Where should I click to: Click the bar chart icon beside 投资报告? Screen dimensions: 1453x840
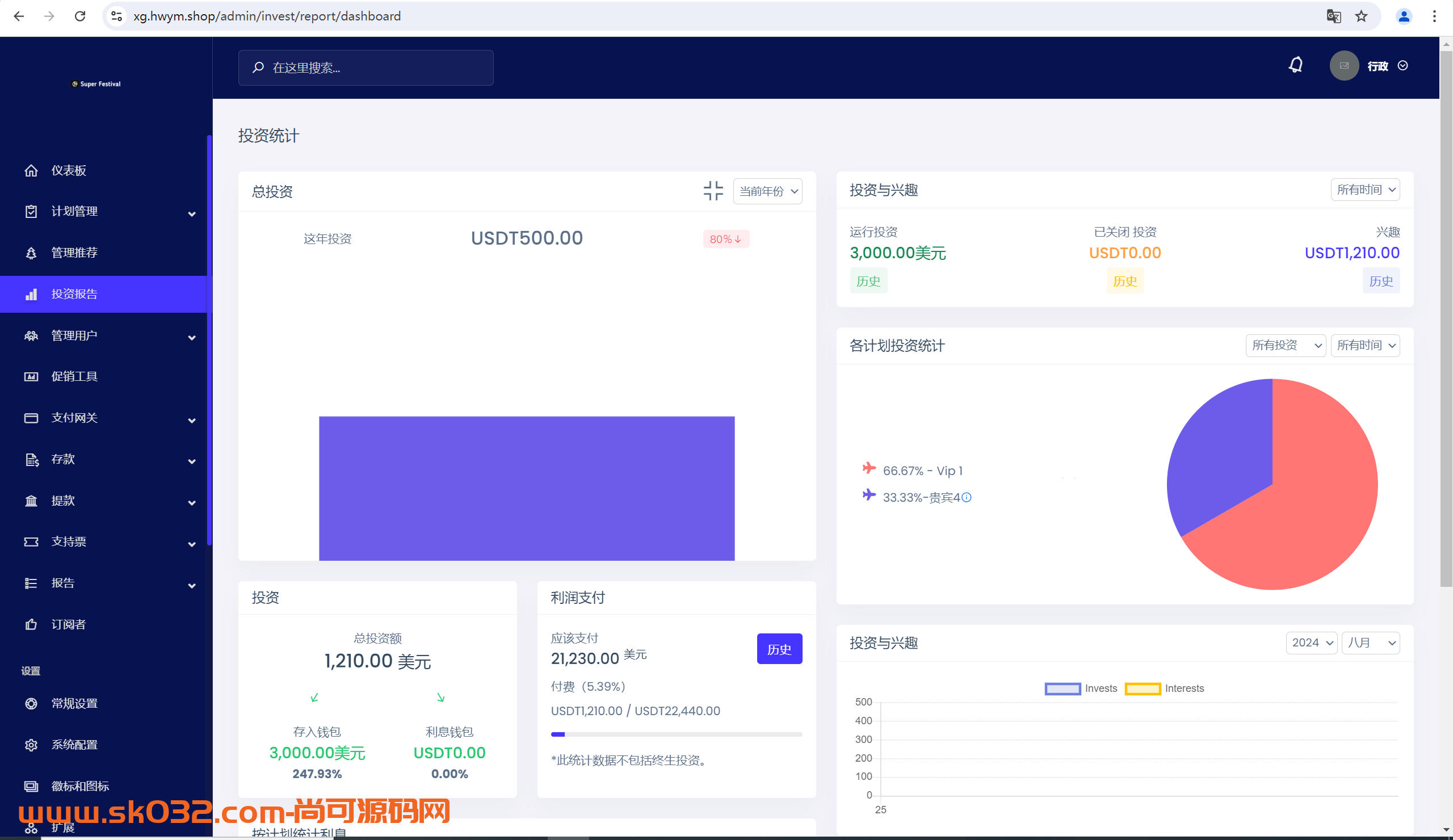coord(31,294)
